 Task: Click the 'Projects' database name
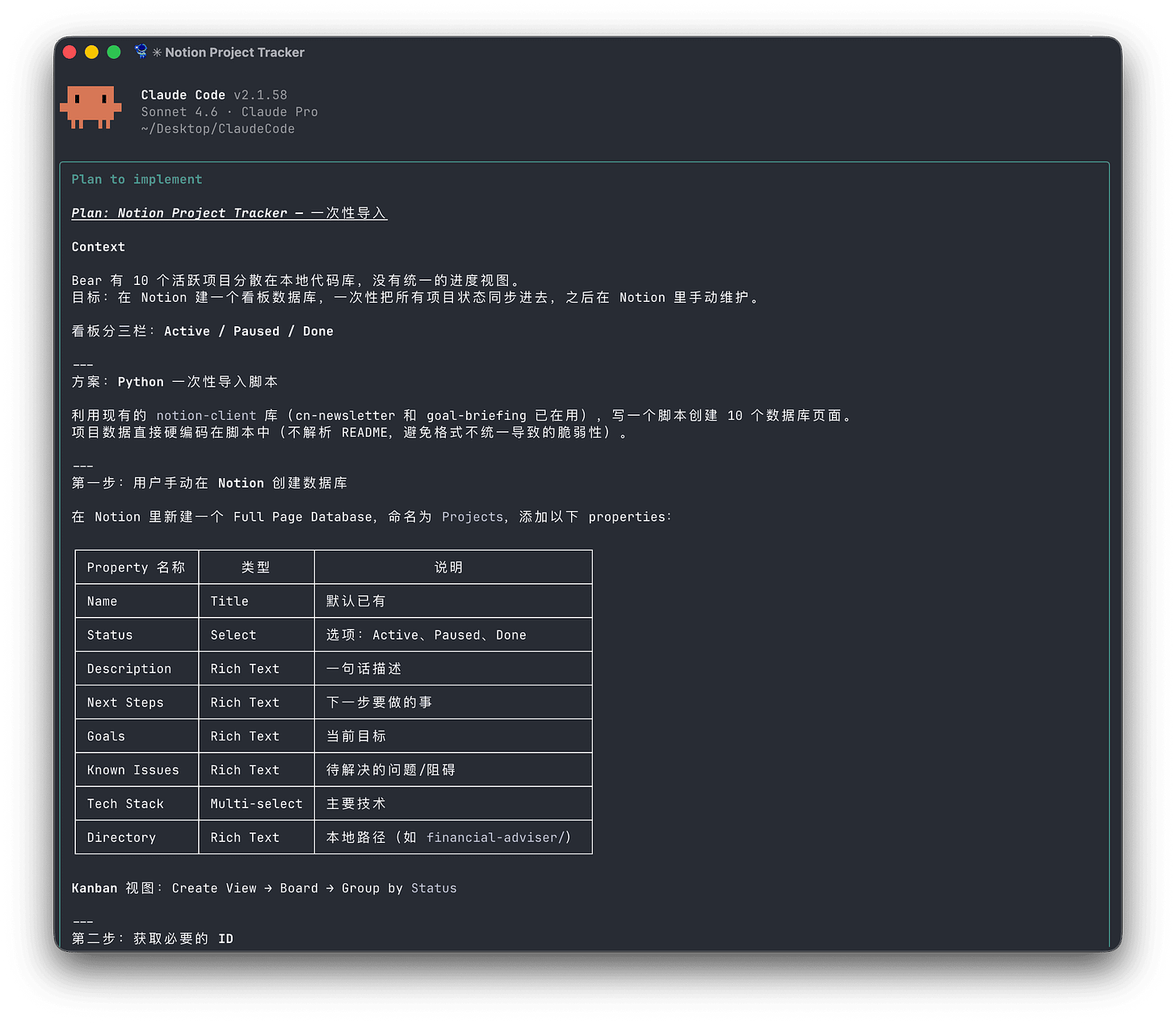[472, 517]
